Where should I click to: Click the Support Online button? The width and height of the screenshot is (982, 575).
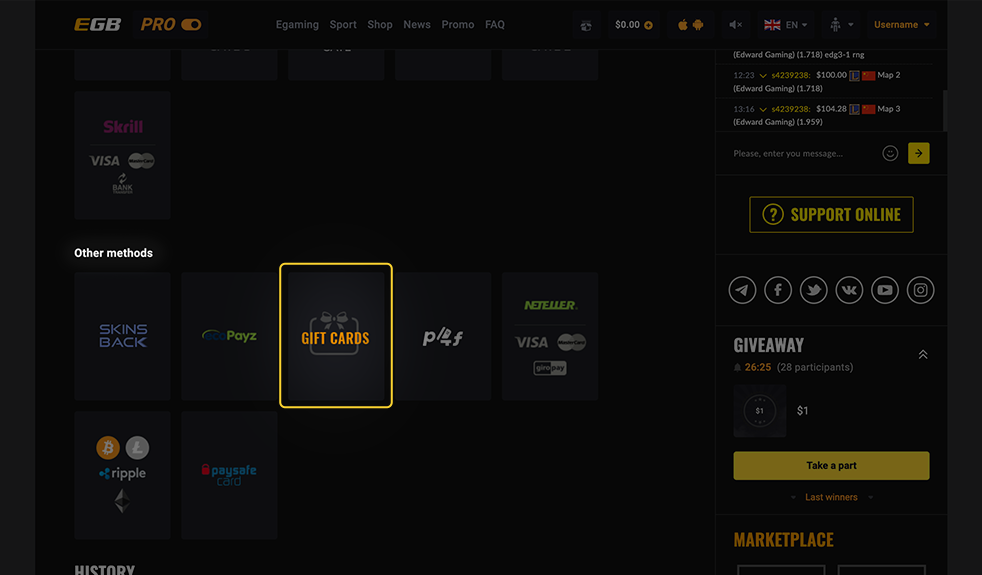pos(831,215)
